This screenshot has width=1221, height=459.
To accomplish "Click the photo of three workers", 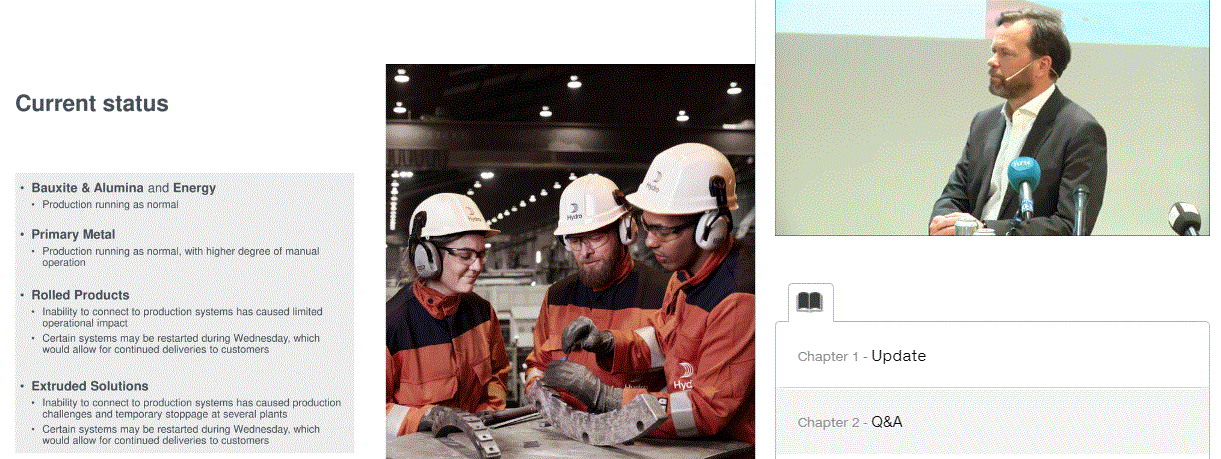I will click(x=570, y=261).
